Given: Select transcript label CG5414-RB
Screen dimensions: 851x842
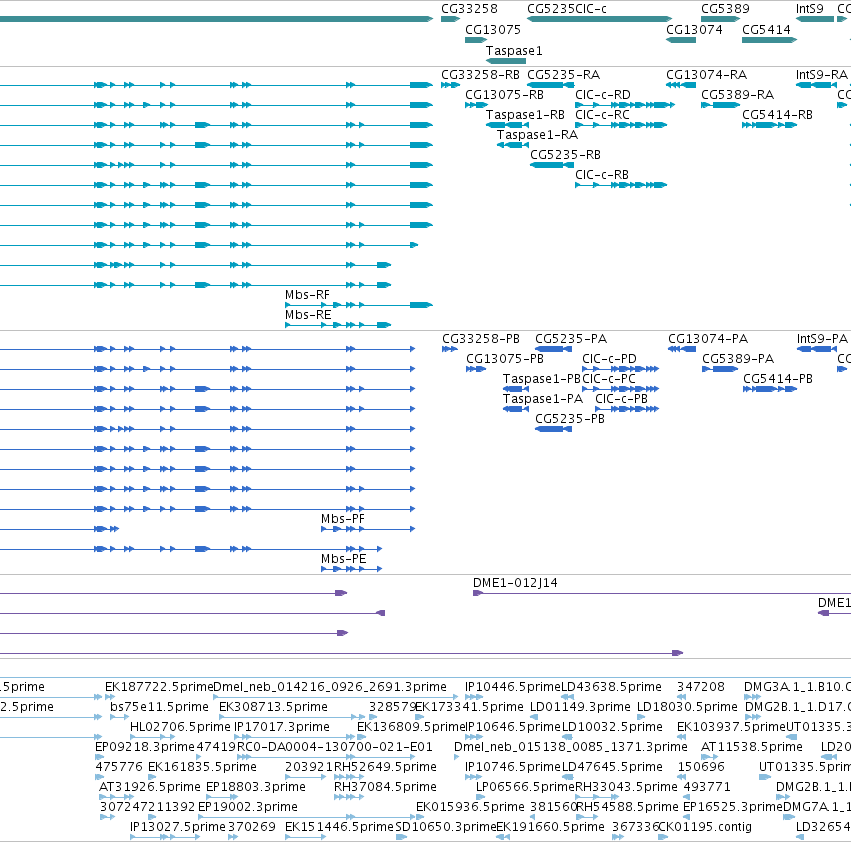Looking at the screenshot, I should [777, 115].
